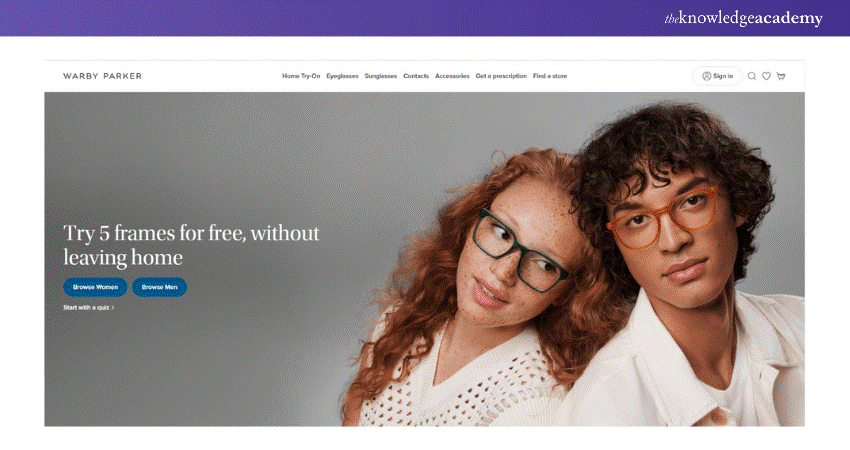The width and height of the screenshot is (850, 450).
Task: Click the user avatar icon in Sign in
Action: [706, 76]
